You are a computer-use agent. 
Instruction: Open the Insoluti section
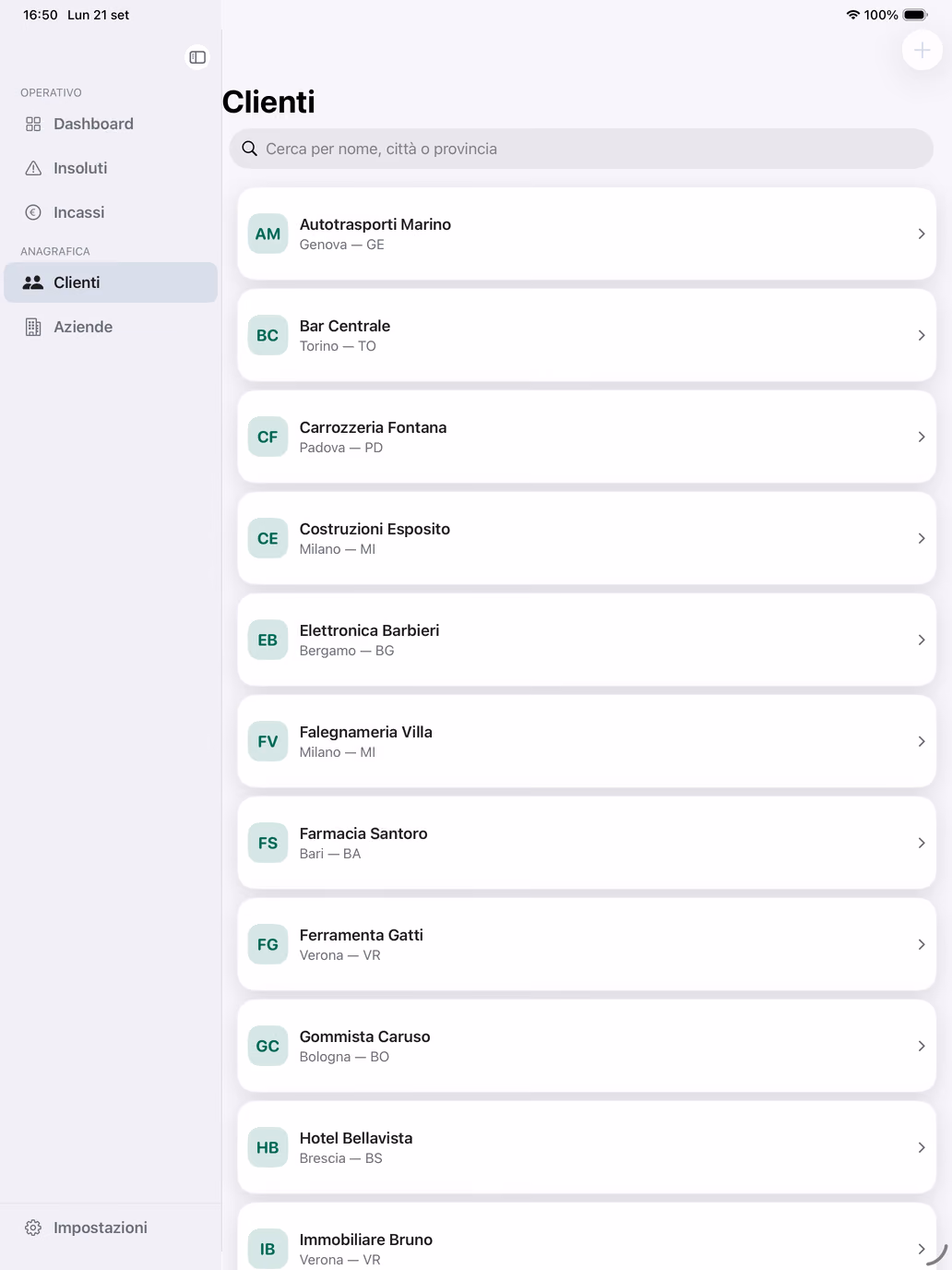click(x=111, y=168)
